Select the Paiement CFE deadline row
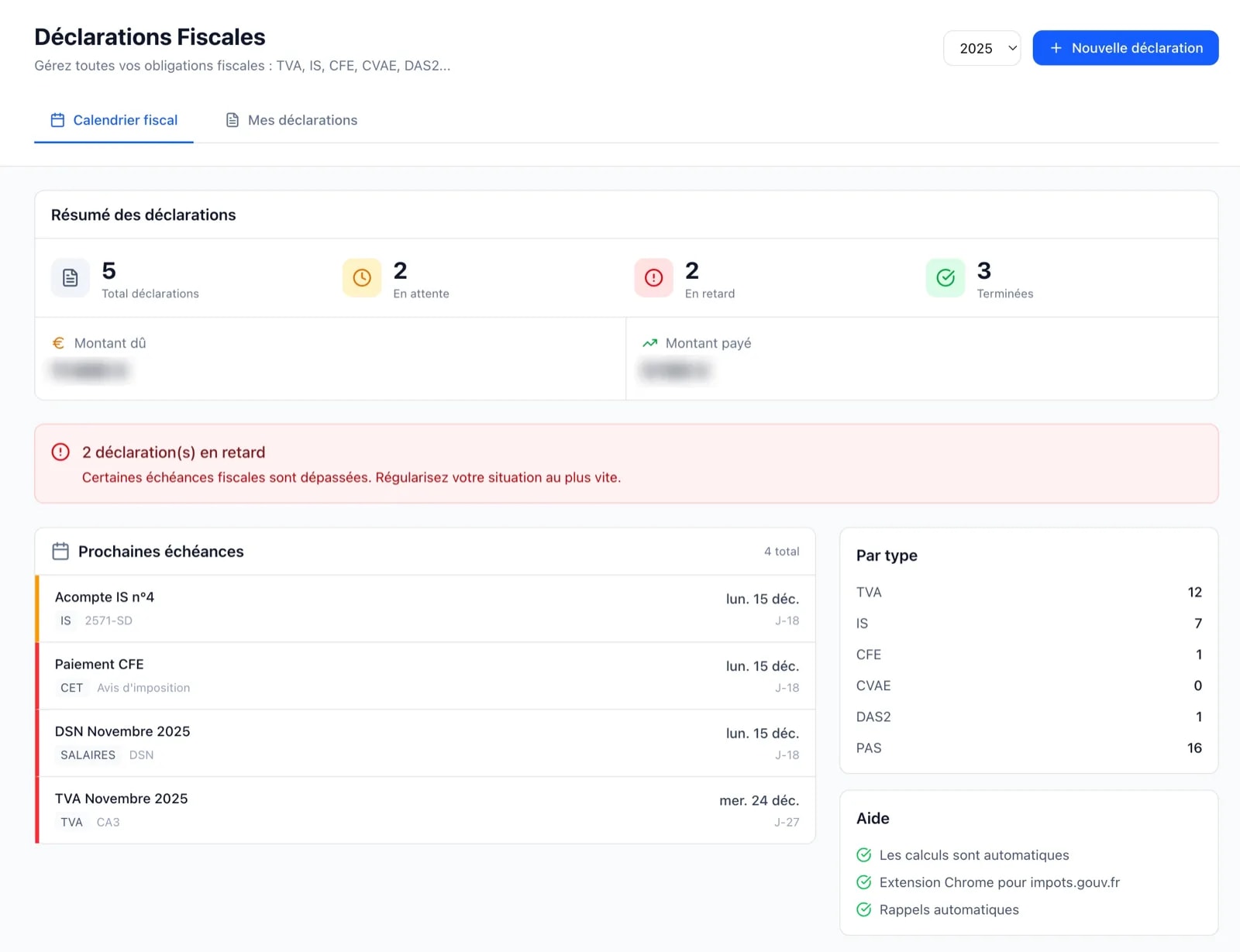Viewport: 1240px width, 952px height. [x=425, y=675]
